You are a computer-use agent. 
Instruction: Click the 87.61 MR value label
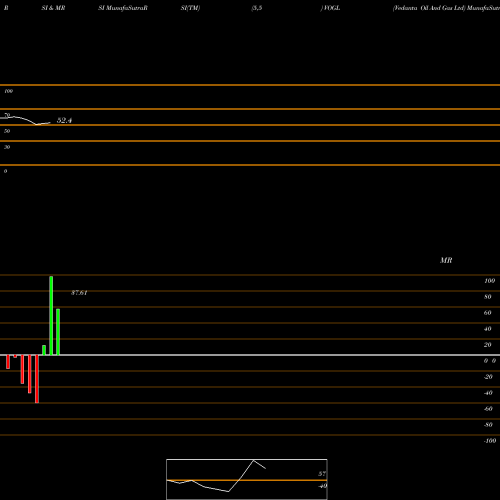coord(79,293)
